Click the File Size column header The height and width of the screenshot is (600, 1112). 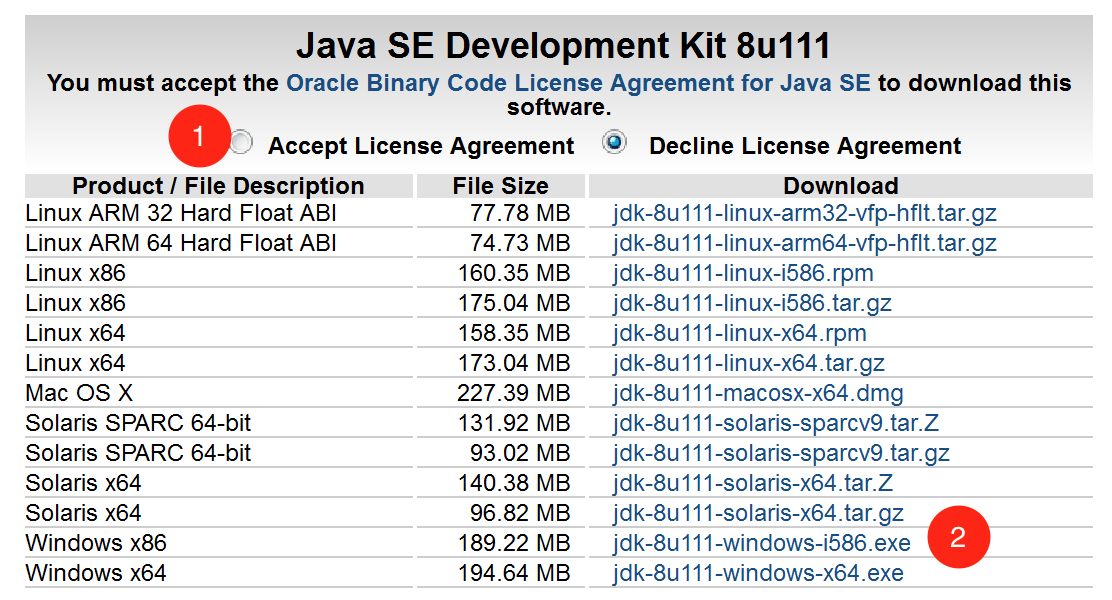point(501,186)
